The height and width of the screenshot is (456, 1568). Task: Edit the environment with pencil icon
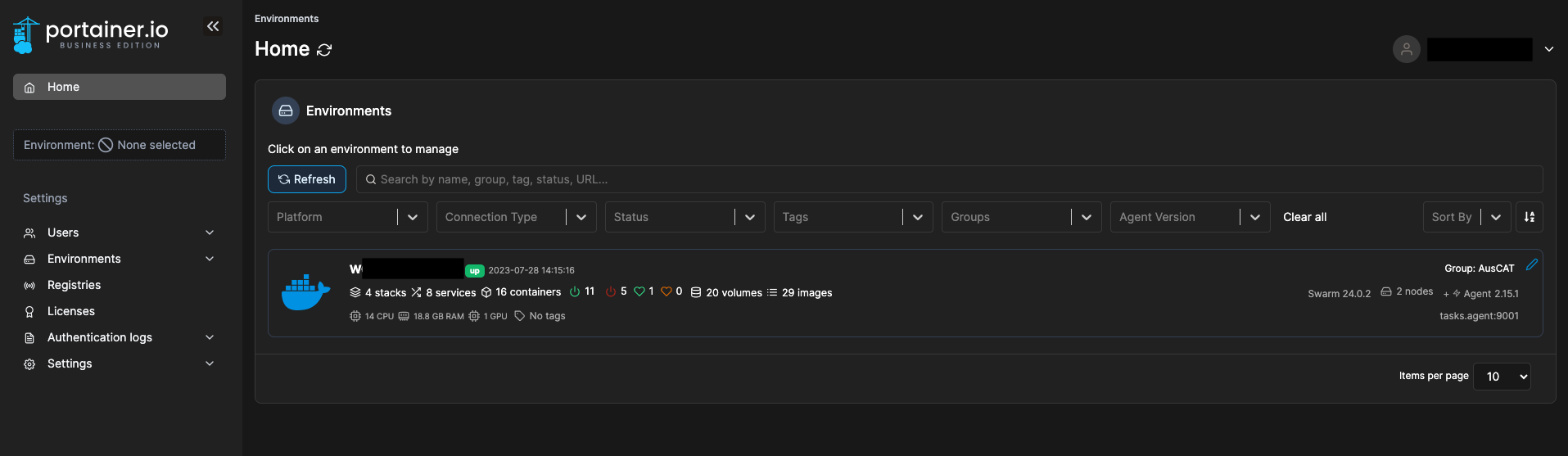coord(1532,264)
